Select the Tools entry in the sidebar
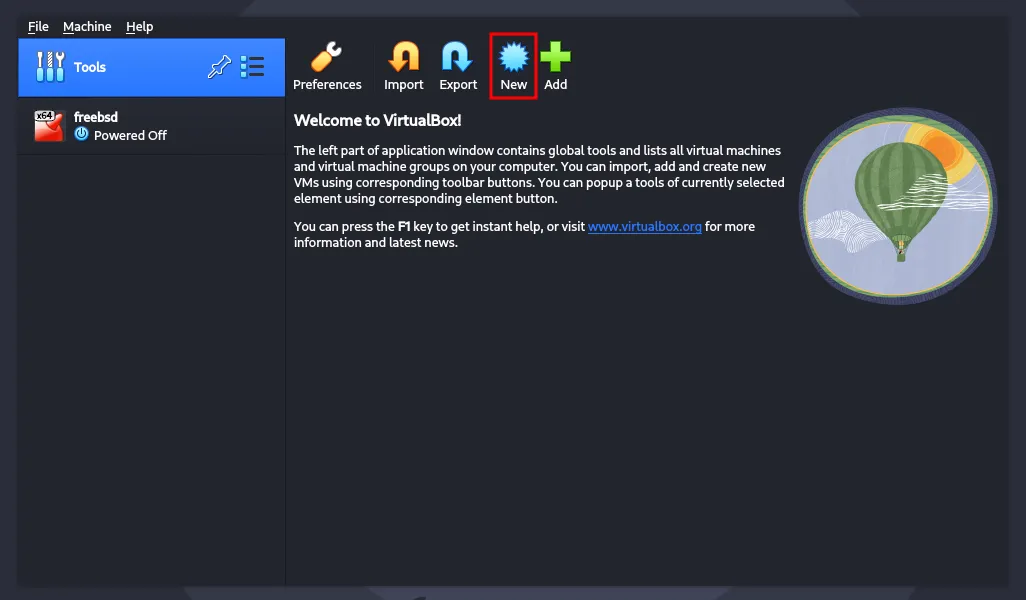 point(90,66)
